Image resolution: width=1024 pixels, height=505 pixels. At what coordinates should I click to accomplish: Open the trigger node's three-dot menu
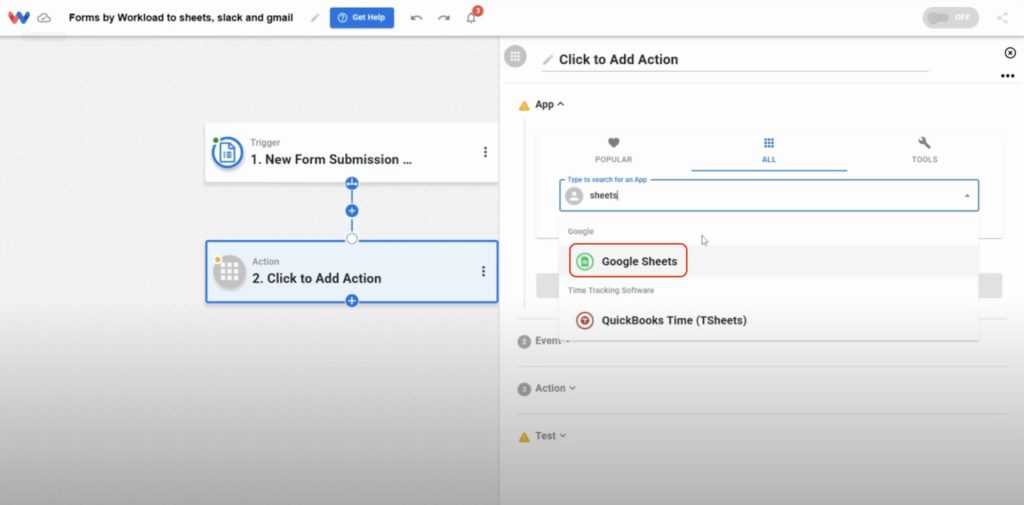click(485, 152)
